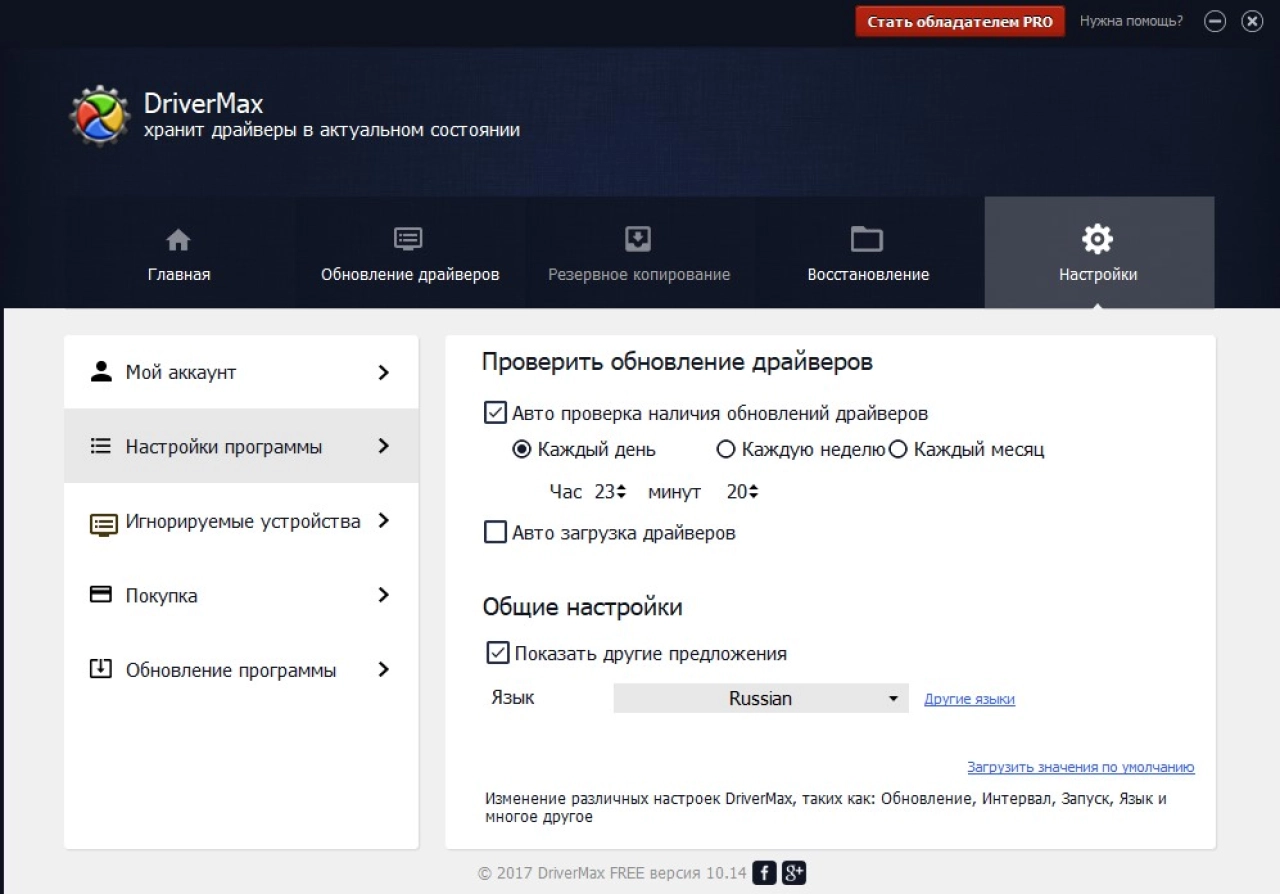
Task: Click the list icon beside Настройки программы
Action: tap(101, 446)
